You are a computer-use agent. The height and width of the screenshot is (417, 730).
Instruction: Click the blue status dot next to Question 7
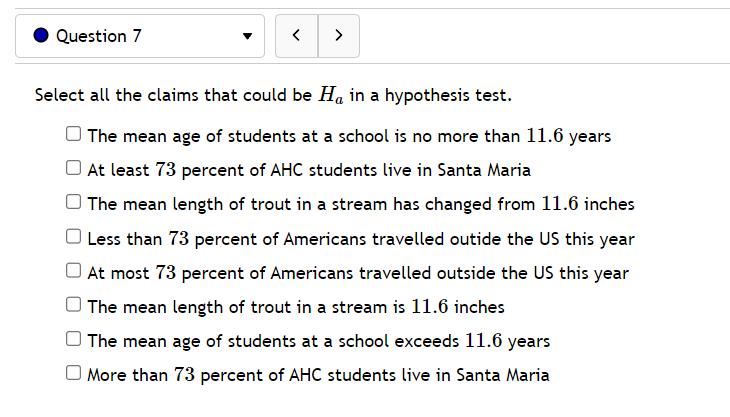41,35
